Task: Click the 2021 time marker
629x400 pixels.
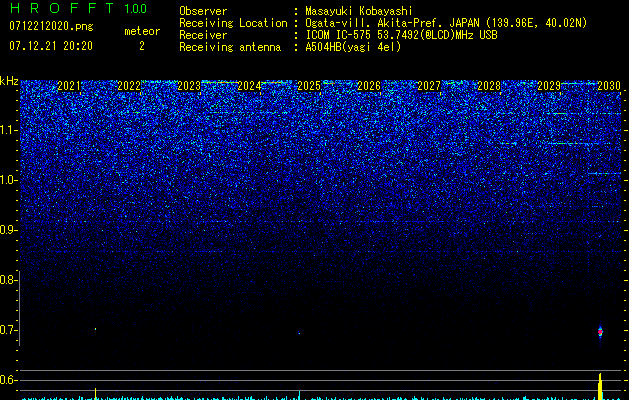Action: (x=69, y=86)
